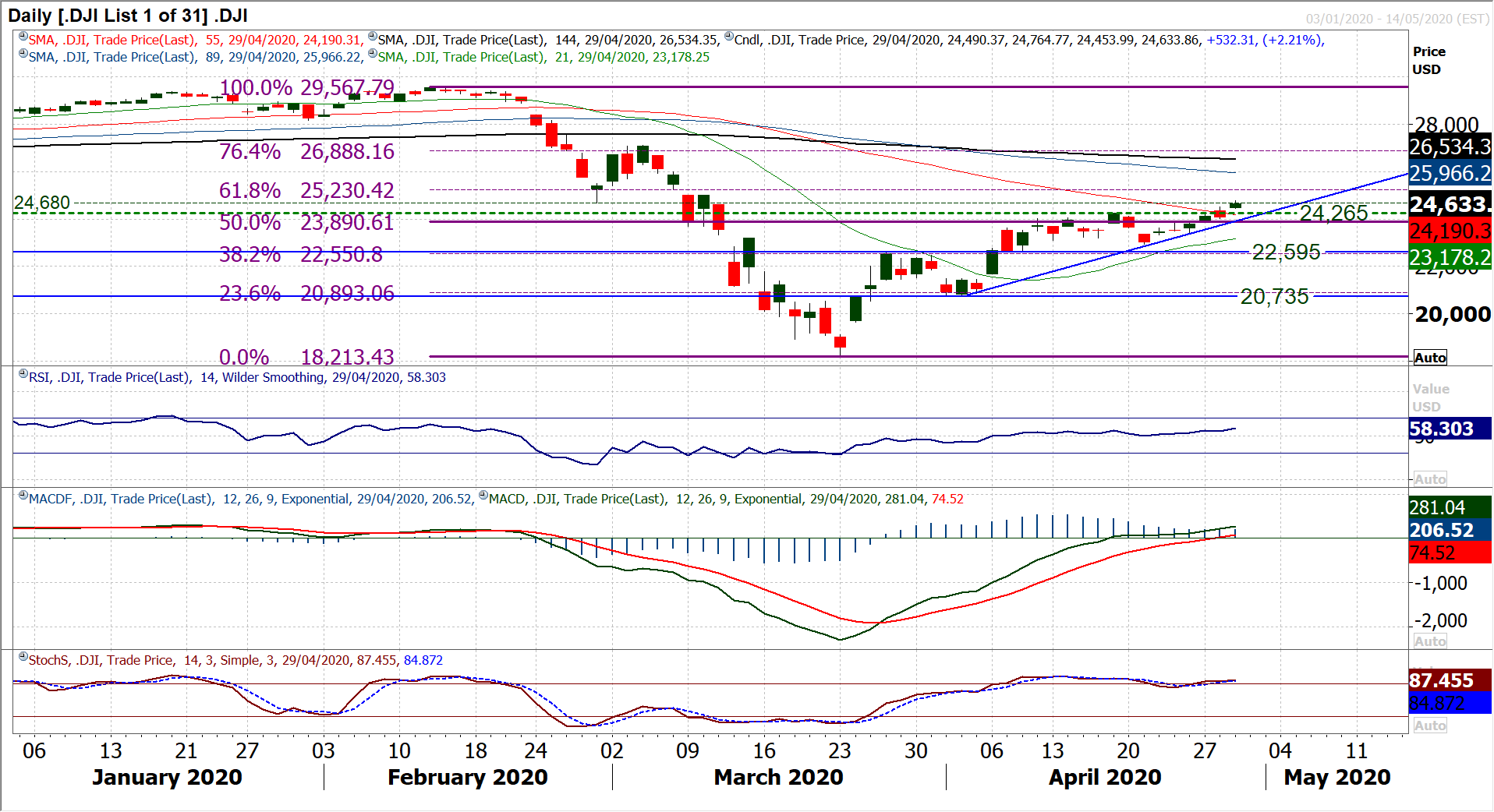Click the icon beside the SMA 144 legend

(373, 37)
